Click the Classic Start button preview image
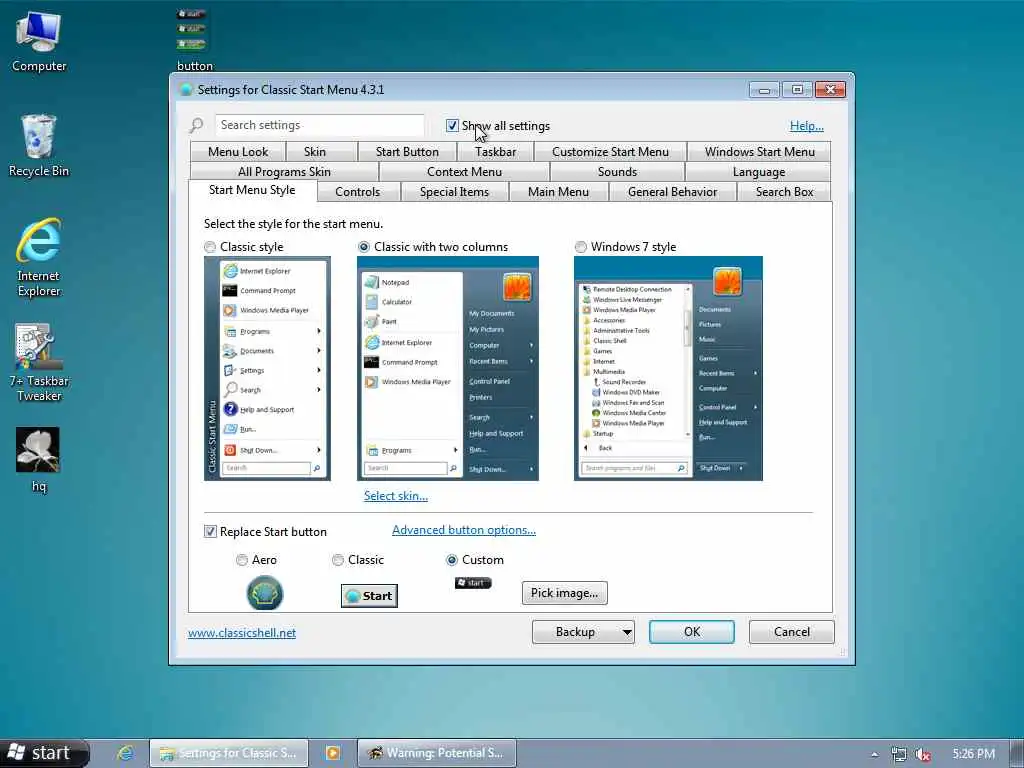Screen dimensions: 1024x768 (369, 596)
